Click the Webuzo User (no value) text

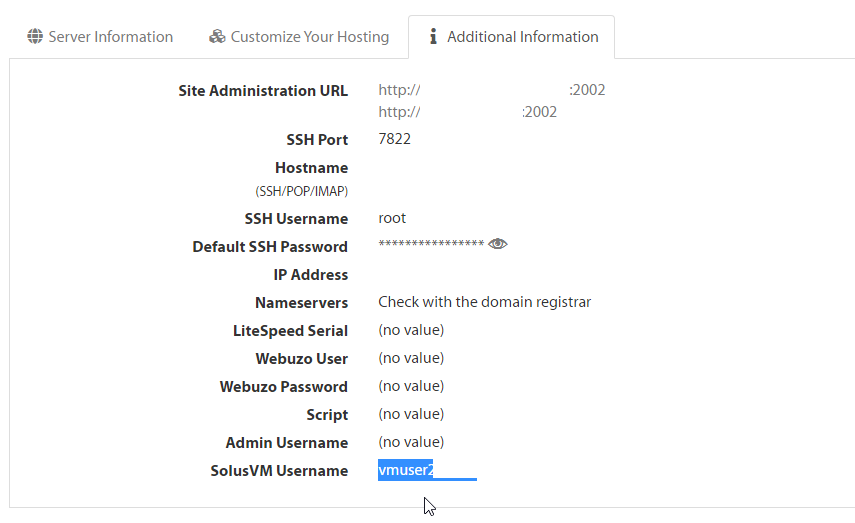[x=411, y=358]
